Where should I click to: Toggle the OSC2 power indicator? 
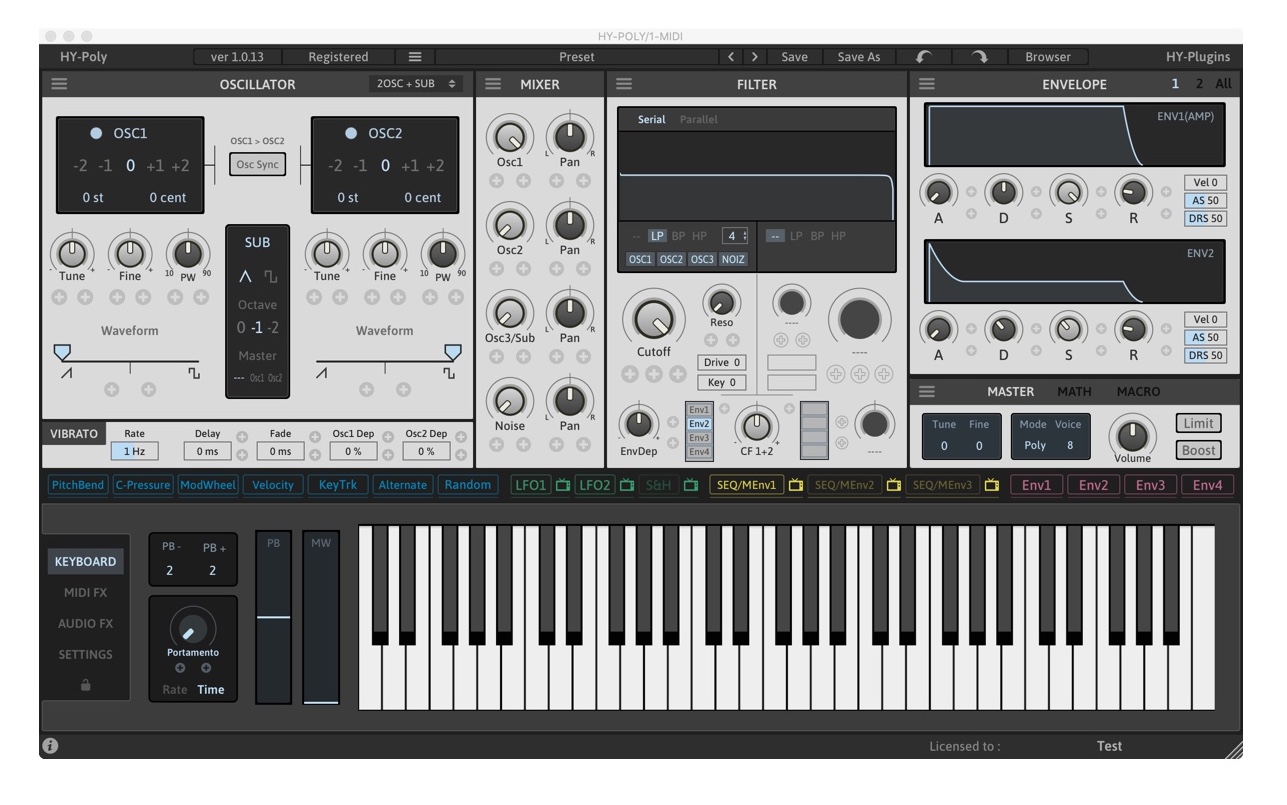coord(351,133)
